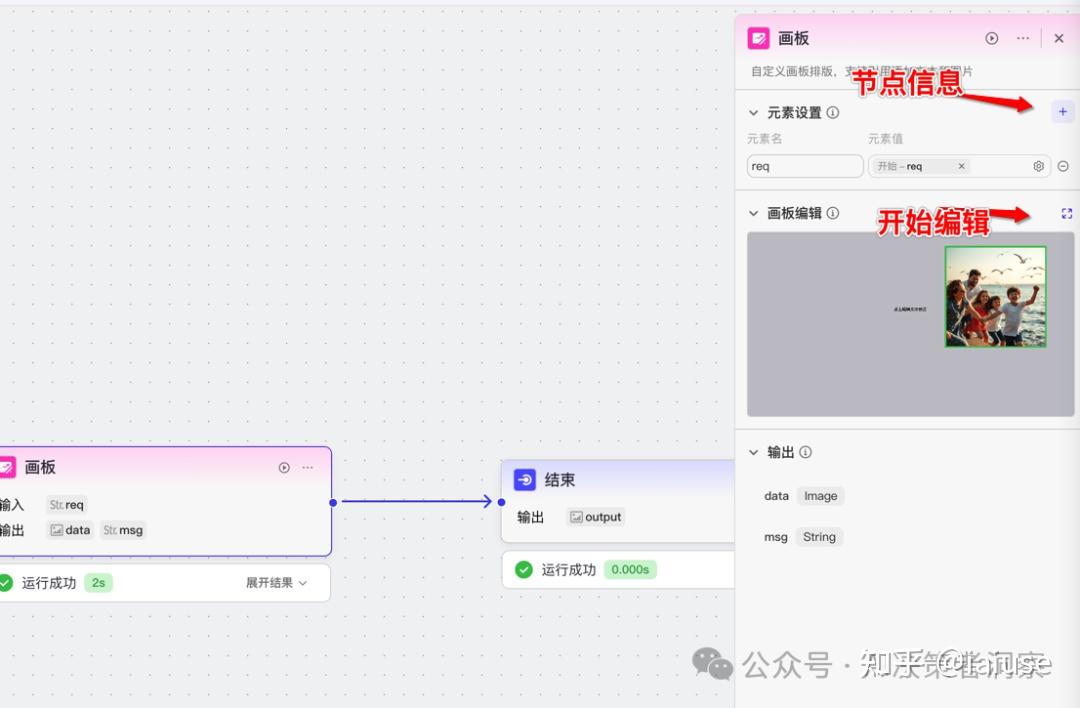The height and width of the screenshot is (708, 1080).
Task: Collapse the 输出 section
Action: [x=753, y=452]
